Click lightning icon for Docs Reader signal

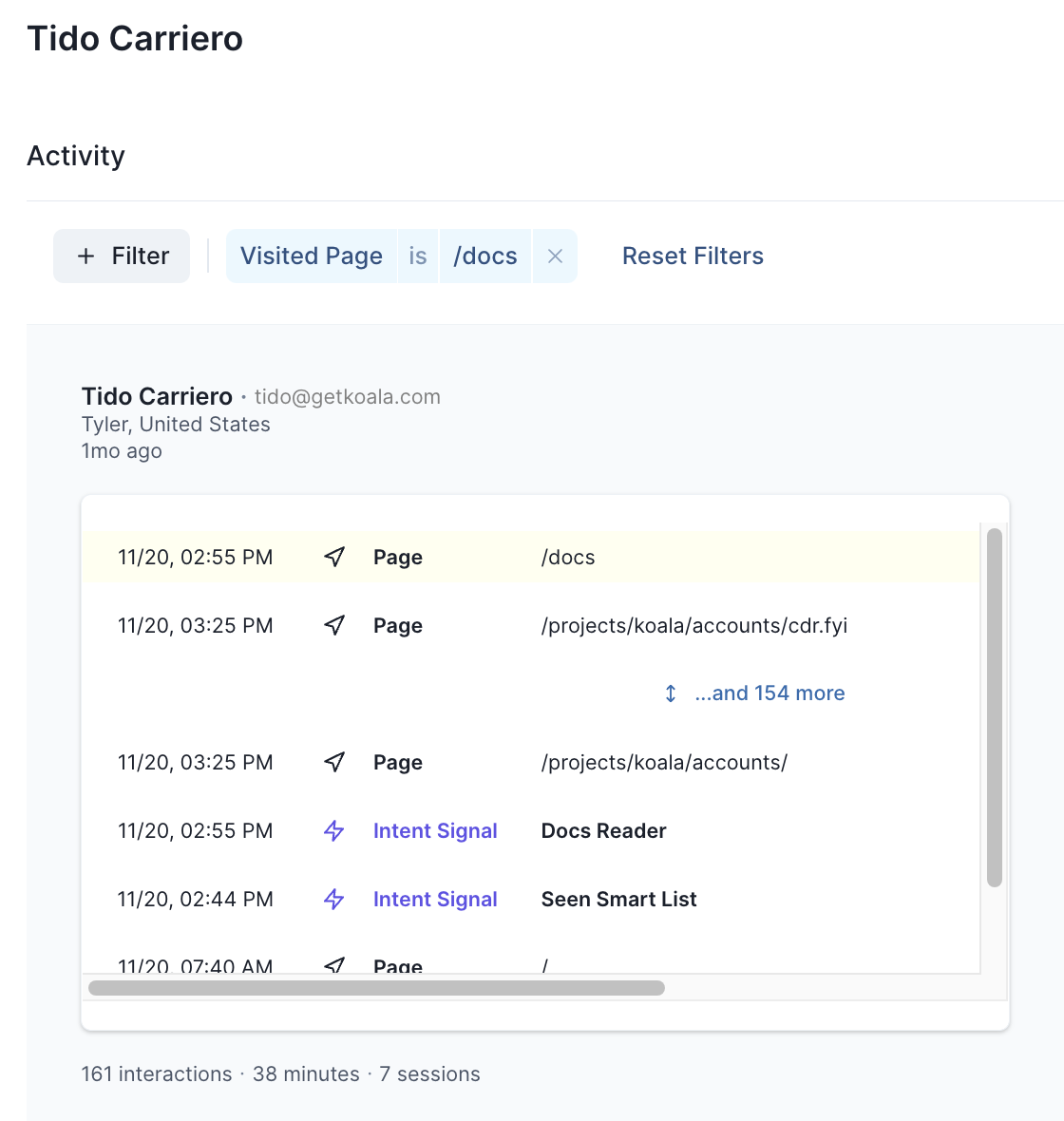click(x=334, y=831)
